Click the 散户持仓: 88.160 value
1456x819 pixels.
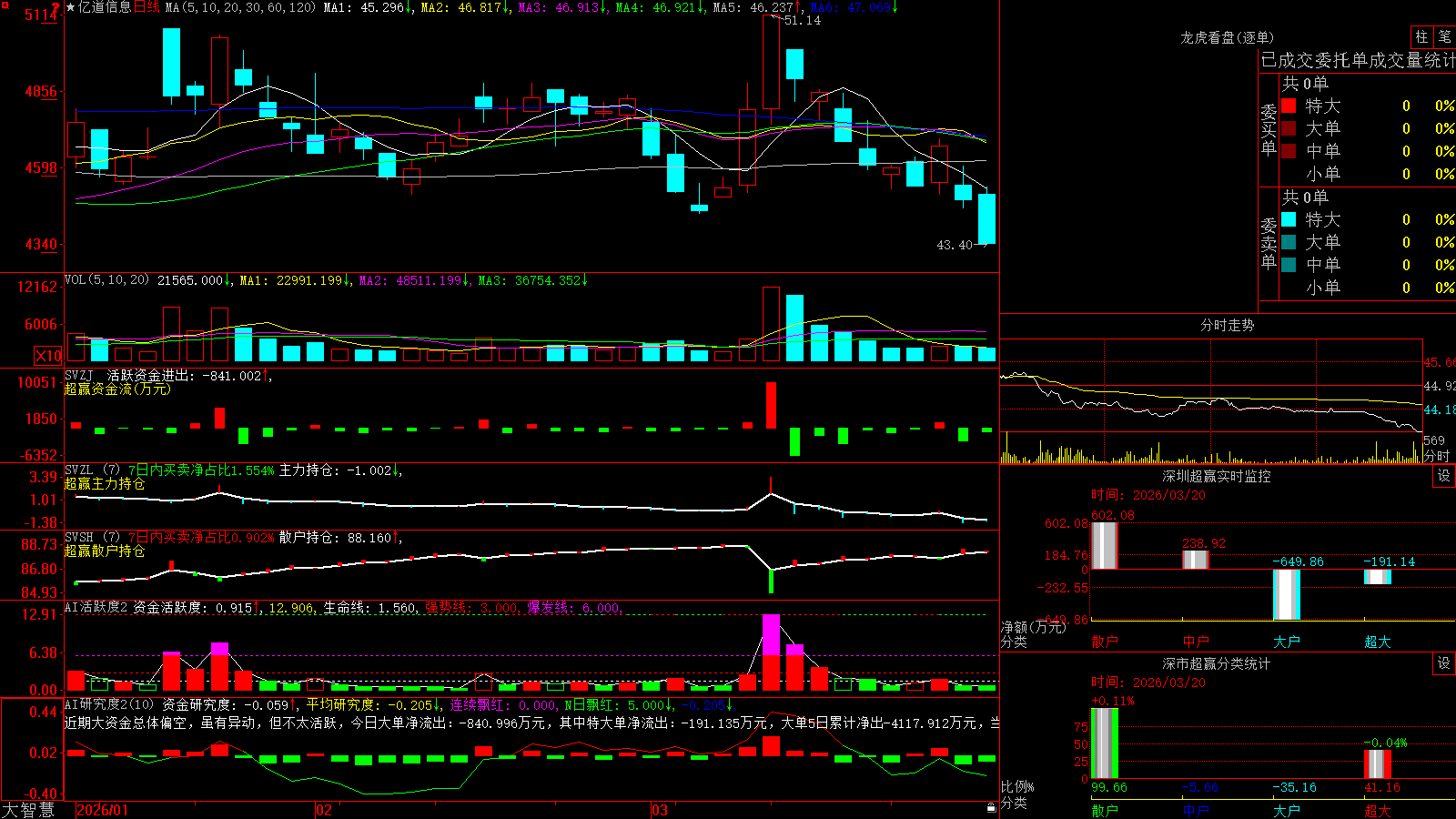click(x=339, y=538)
